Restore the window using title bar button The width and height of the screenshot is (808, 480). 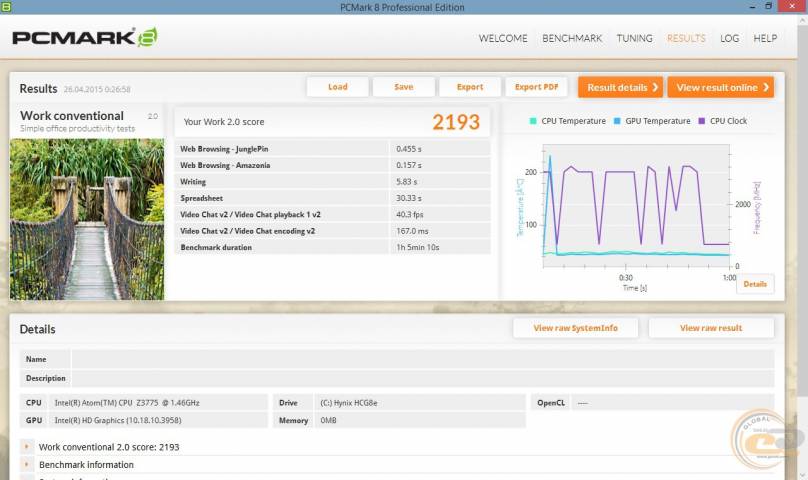[768, 6]
